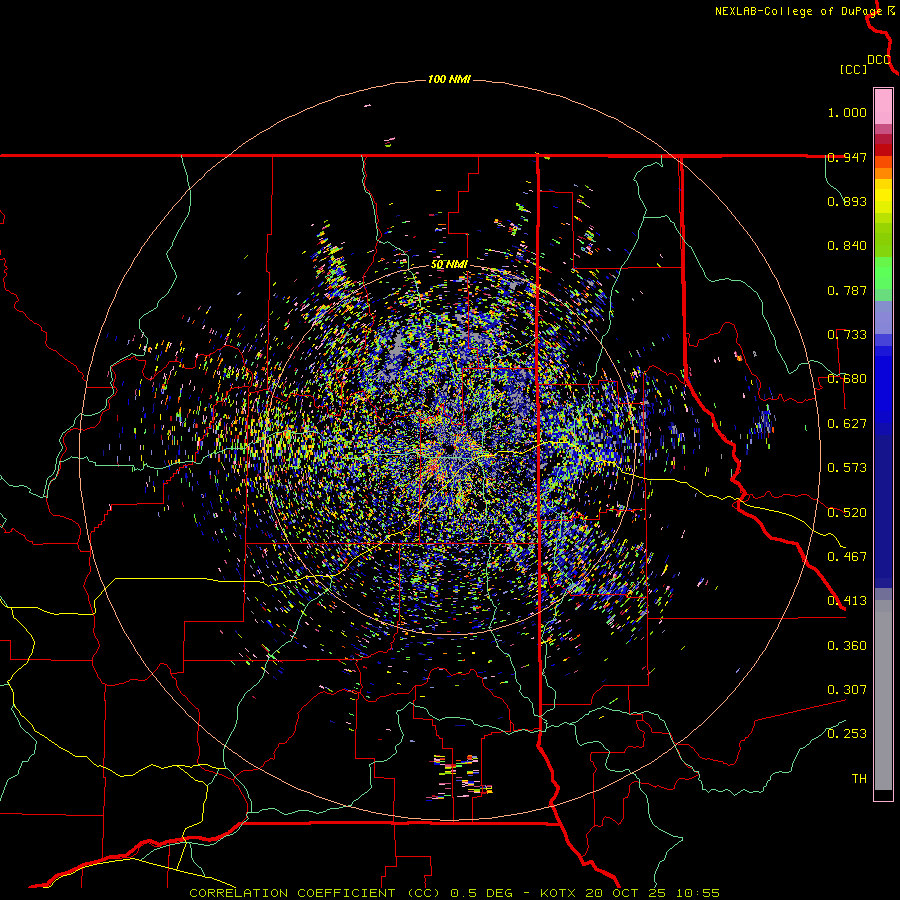Click the 0.733 color scale value
900x900 pixels.
(847, 335)
